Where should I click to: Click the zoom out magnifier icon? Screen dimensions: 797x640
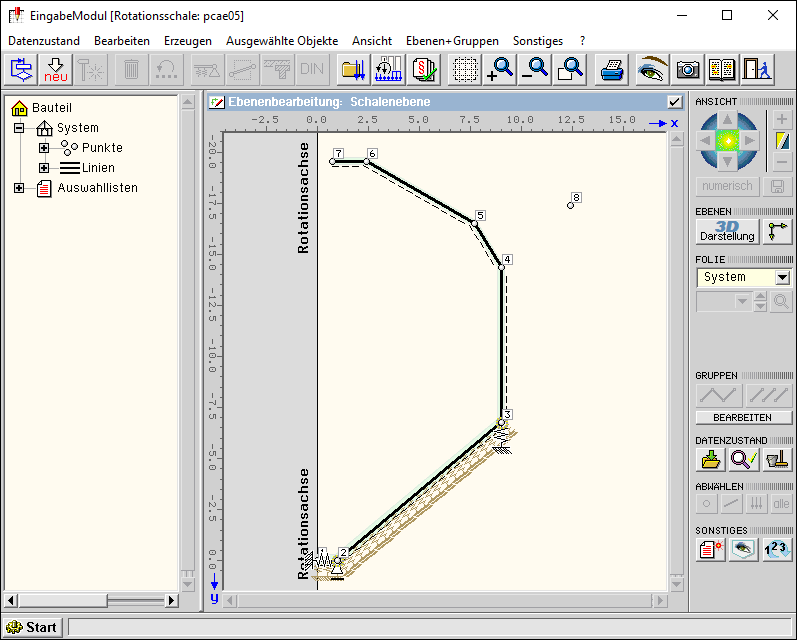click(535, 69)
